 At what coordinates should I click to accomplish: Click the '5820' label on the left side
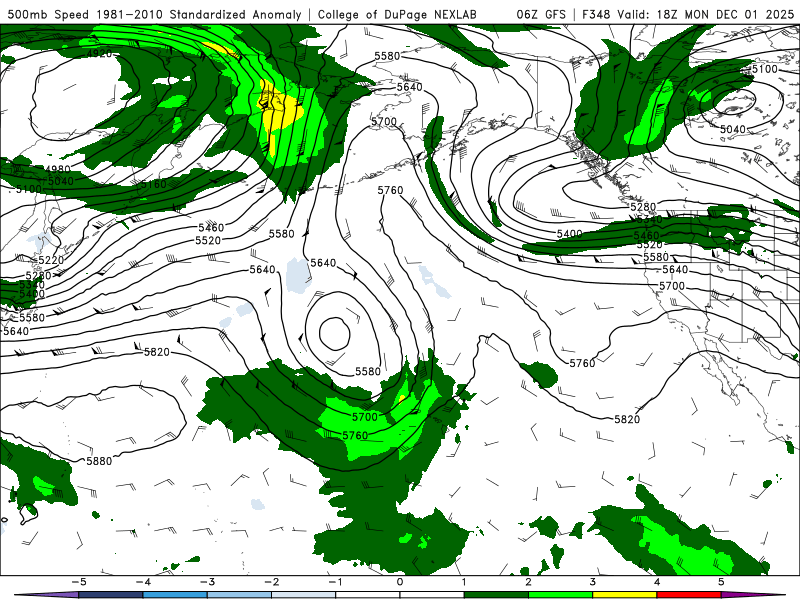pyautogui.click(x=157, y=352)
